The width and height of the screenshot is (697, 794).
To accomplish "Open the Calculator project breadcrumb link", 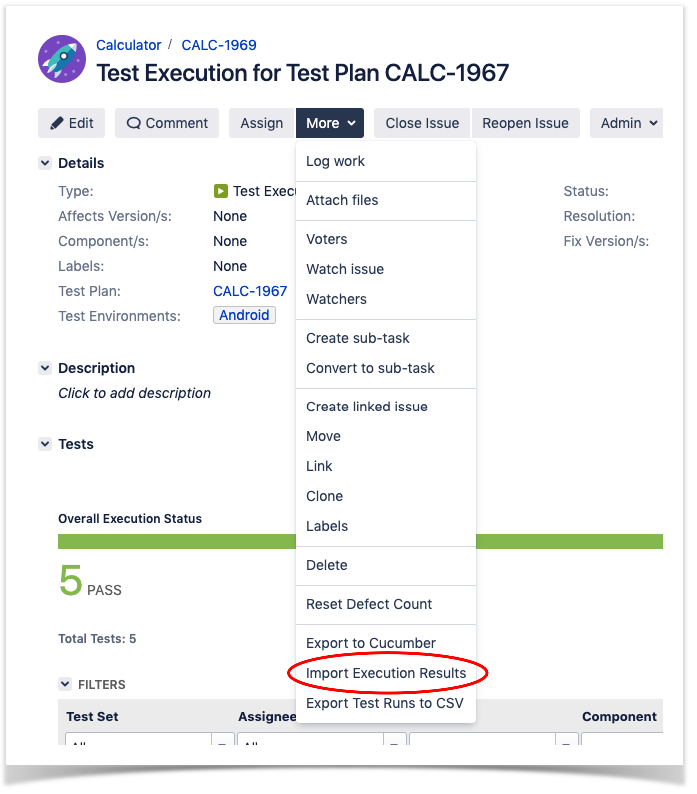I will click(x=128, y=45).
